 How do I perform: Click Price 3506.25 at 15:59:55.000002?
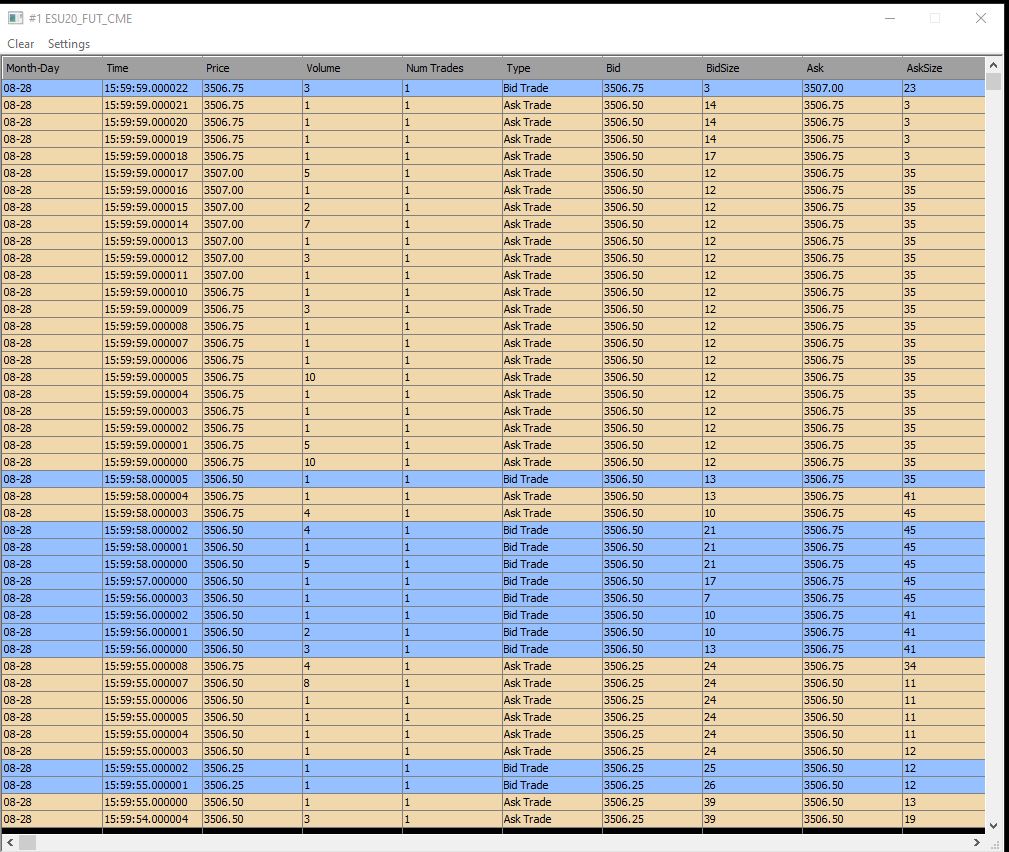252,768
